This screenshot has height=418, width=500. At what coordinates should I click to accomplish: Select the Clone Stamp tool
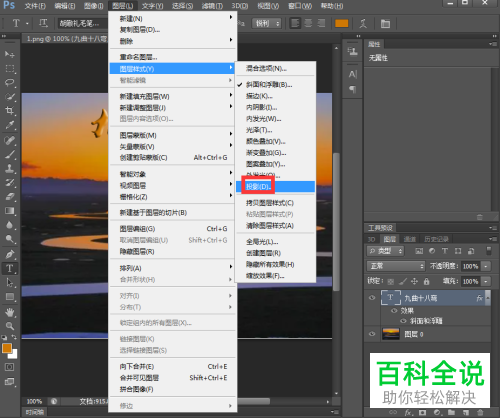tap(10, 168)
